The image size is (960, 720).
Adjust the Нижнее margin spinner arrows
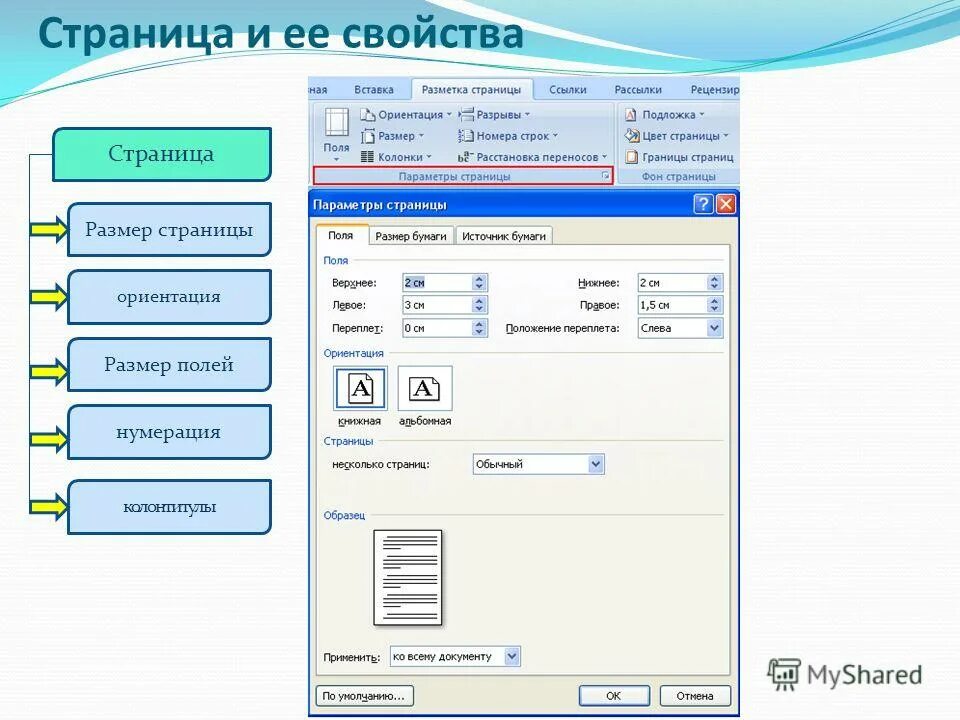coord(714,282)
